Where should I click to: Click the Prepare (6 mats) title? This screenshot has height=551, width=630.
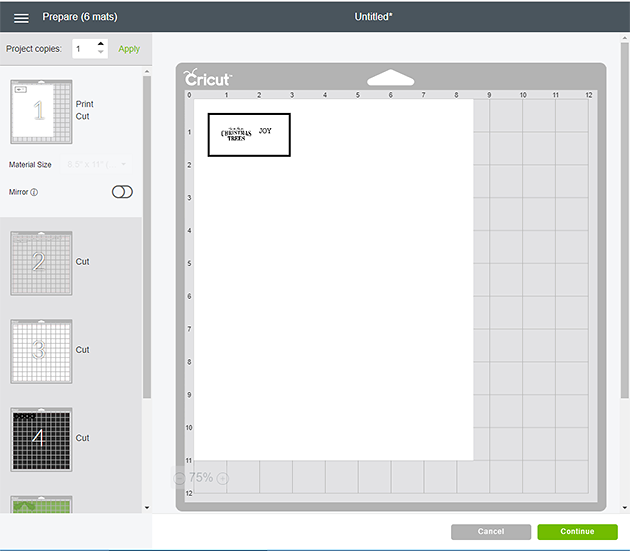click(x=80, y=17)
